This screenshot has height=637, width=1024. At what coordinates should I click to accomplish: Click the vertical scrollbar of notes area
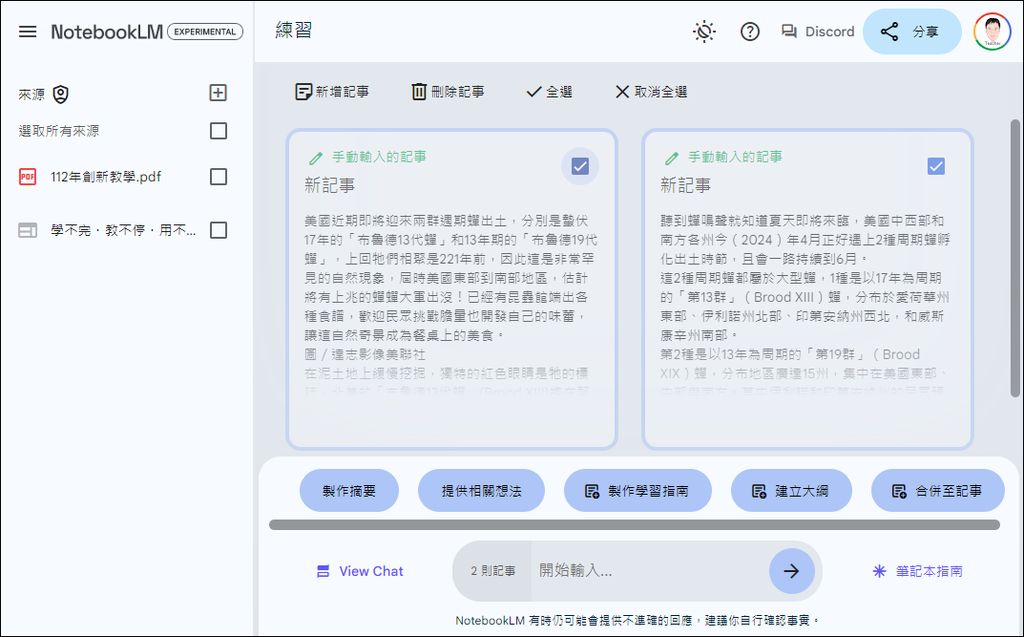1015,258
